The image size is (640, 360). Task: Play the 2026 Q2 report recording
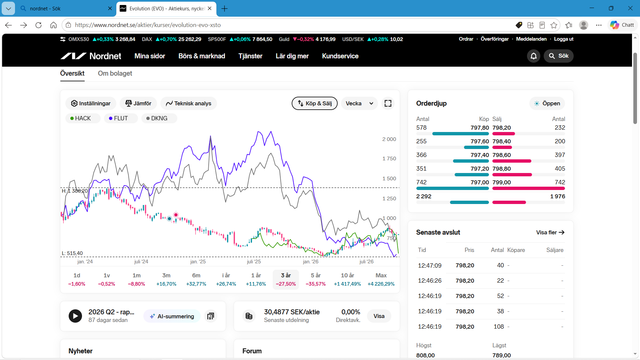(x=75, y=316)
